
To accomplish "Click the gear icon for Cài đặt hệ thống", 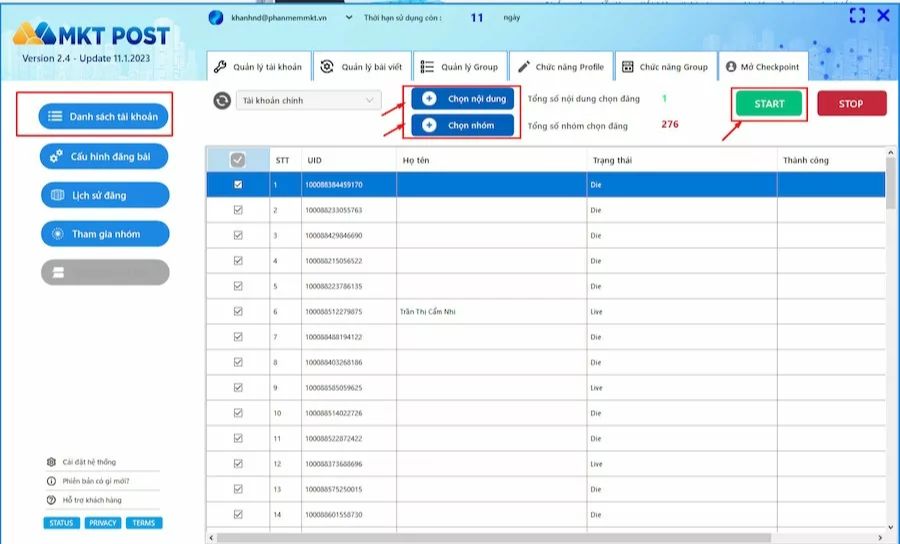I will click(x=51, y=462).
